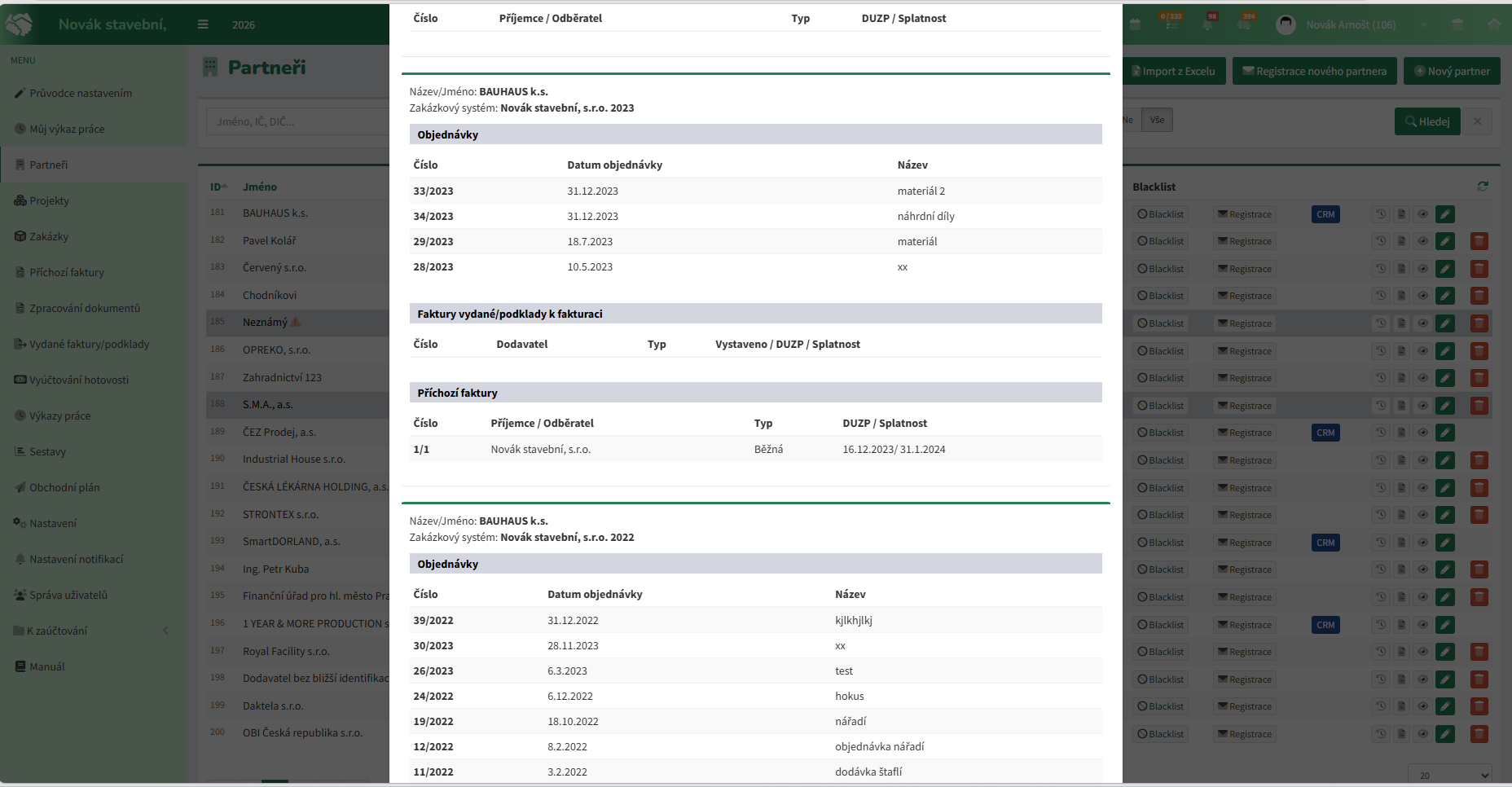Open Příchozí faktury in sidebar

pyautogui.click(x=67, y=272)
